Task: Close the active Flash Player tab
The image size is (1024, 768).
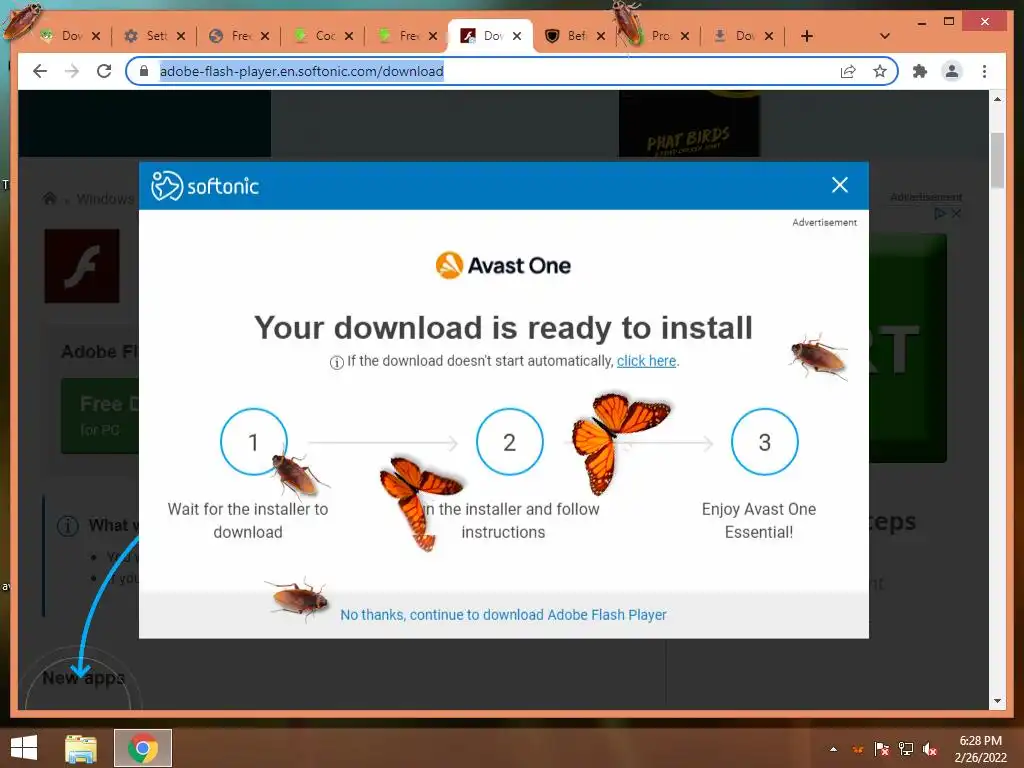Action: pyautogui.click(x=517, y=36)
